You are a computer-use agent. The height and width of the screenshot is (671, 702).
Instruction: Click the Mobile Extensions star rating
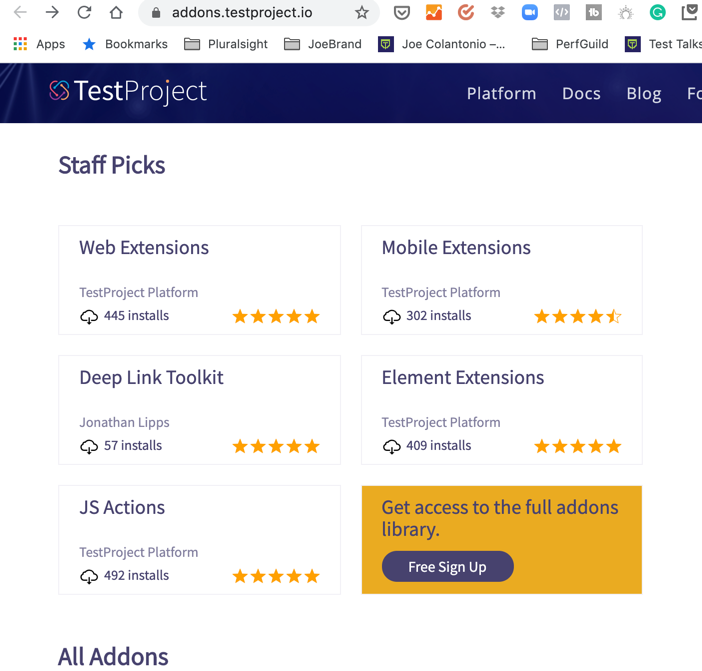(x=578, y=316)
